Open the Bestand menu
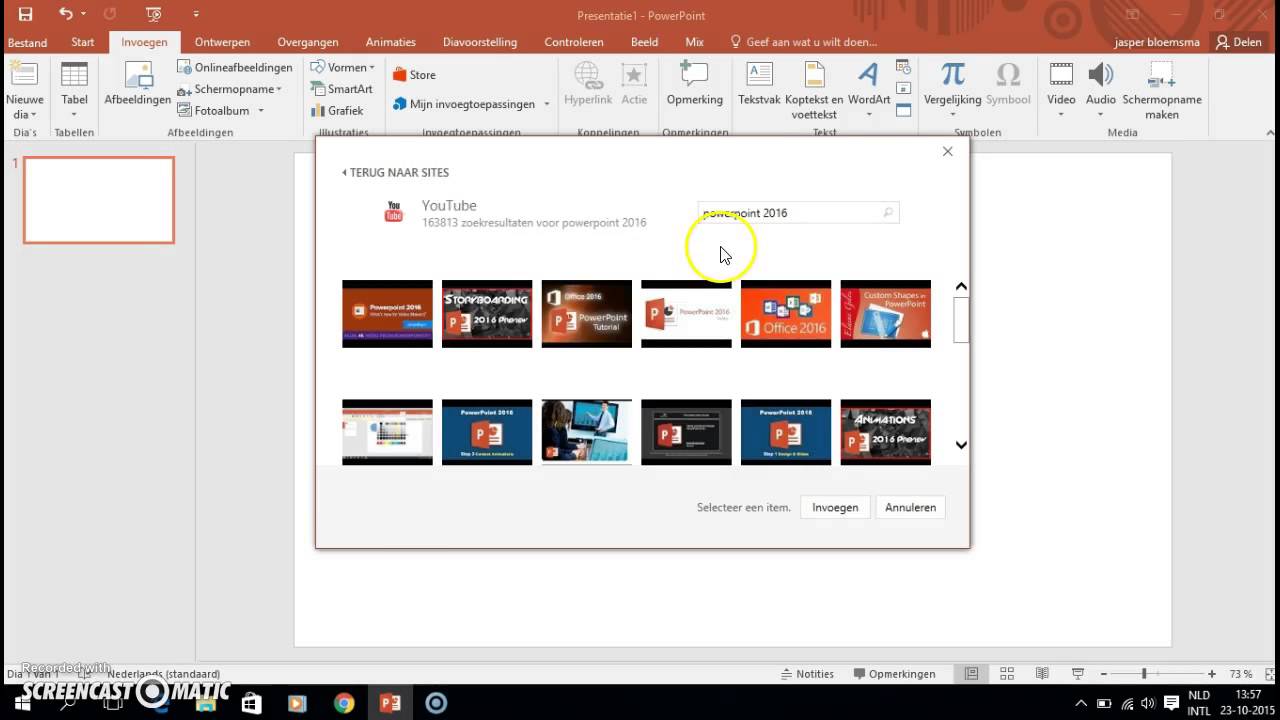The width and height of the screenshot is (1280, 720). coord(27,42)
